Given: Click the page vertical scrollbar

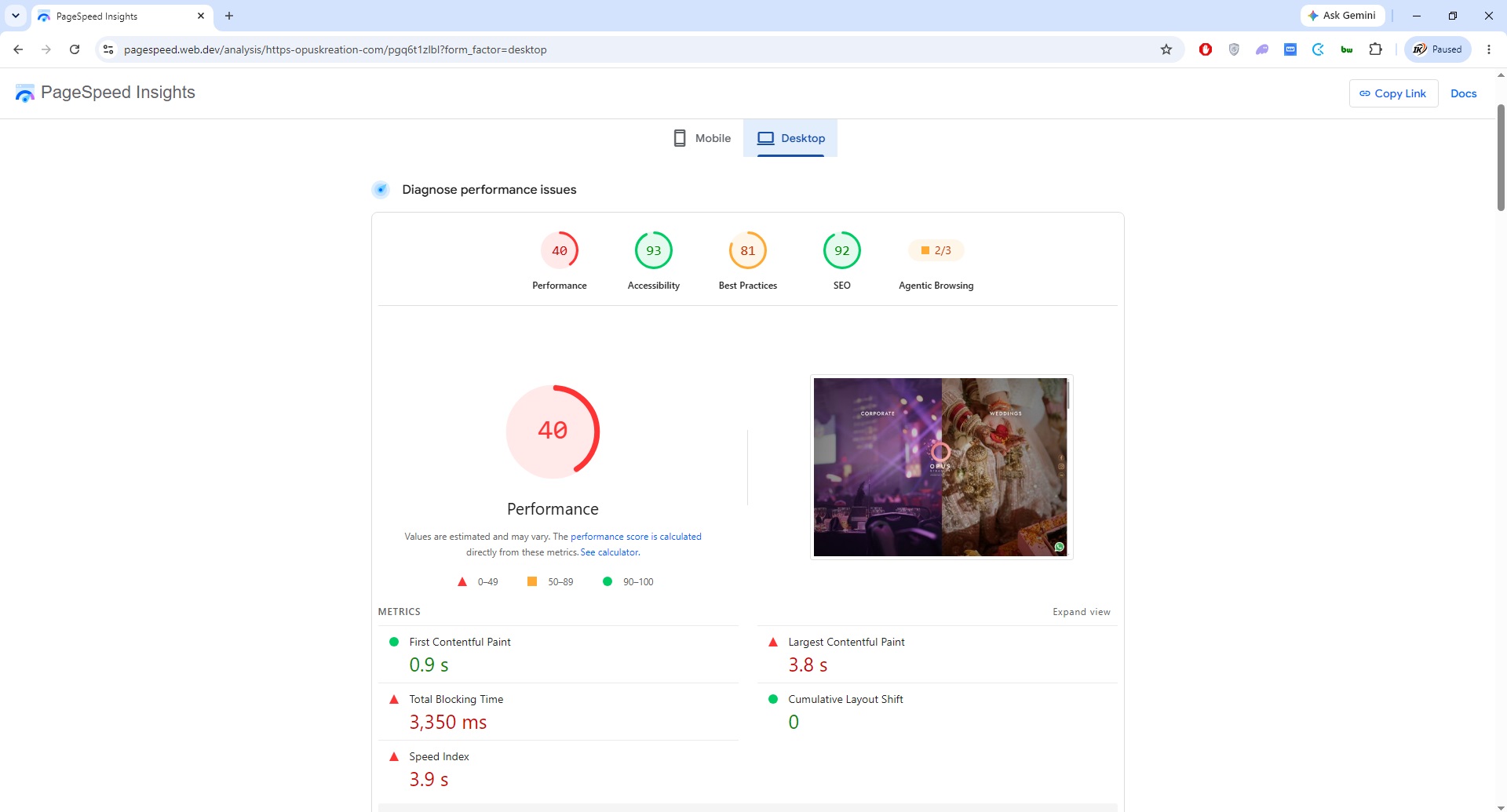Looking at the screenshot, I should point(1501,157).
